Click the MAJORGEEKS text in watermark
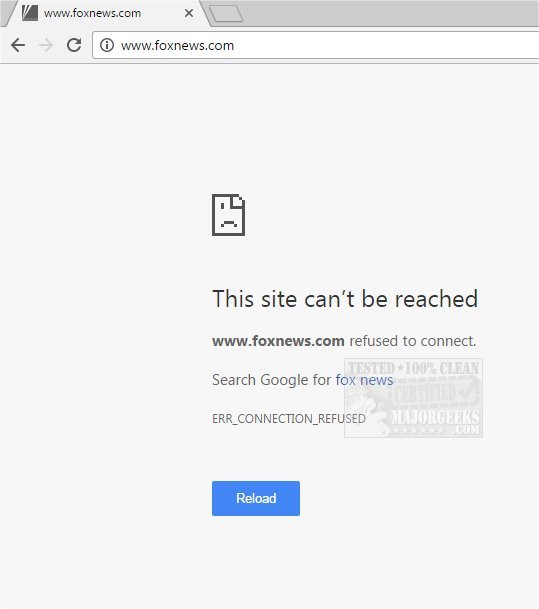 click(435, 418)
